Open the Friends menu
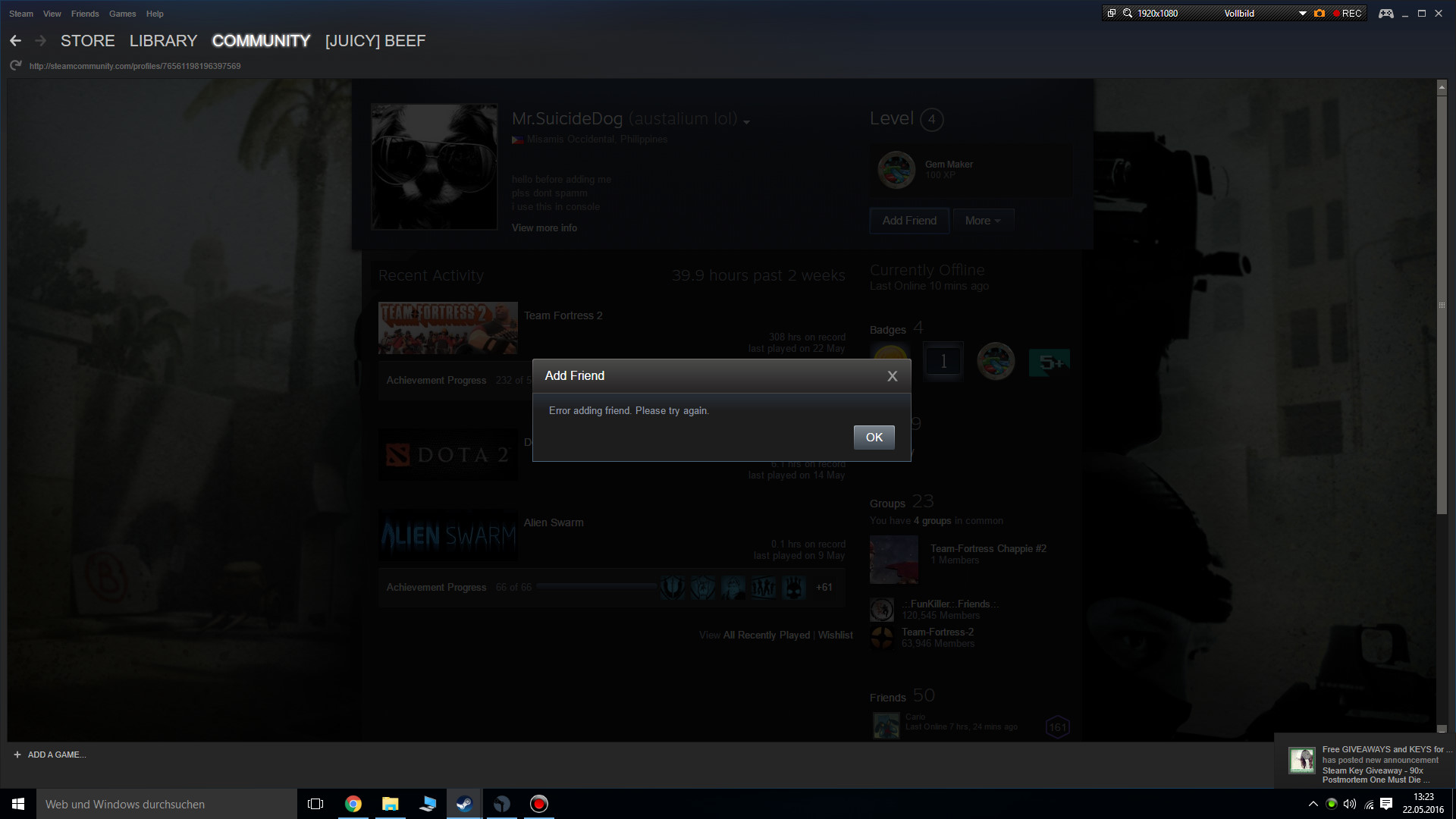This screenshot has width=1456, height=819. click(85, 14)
